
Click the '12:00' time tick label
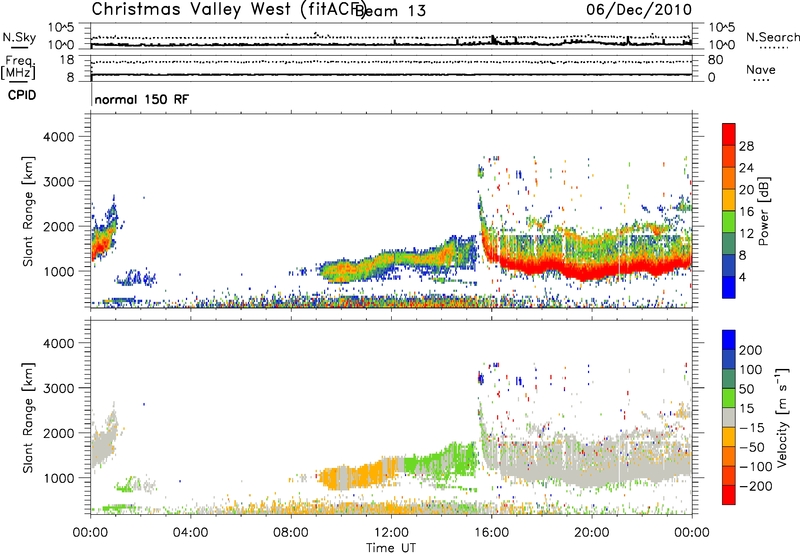coord(391,533)
